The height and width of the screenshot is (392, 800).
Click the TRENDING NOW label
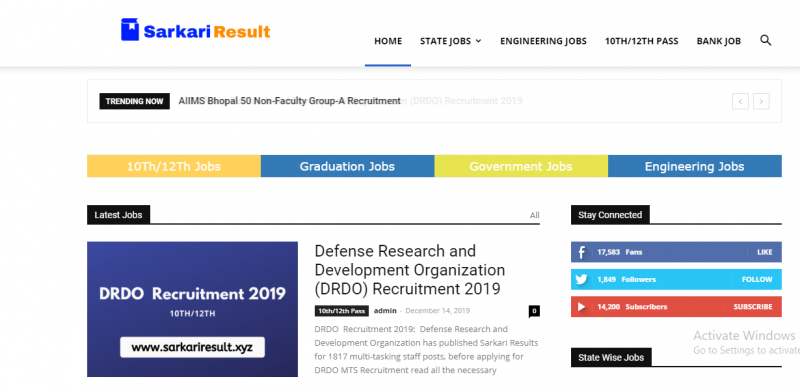[135, 101]
